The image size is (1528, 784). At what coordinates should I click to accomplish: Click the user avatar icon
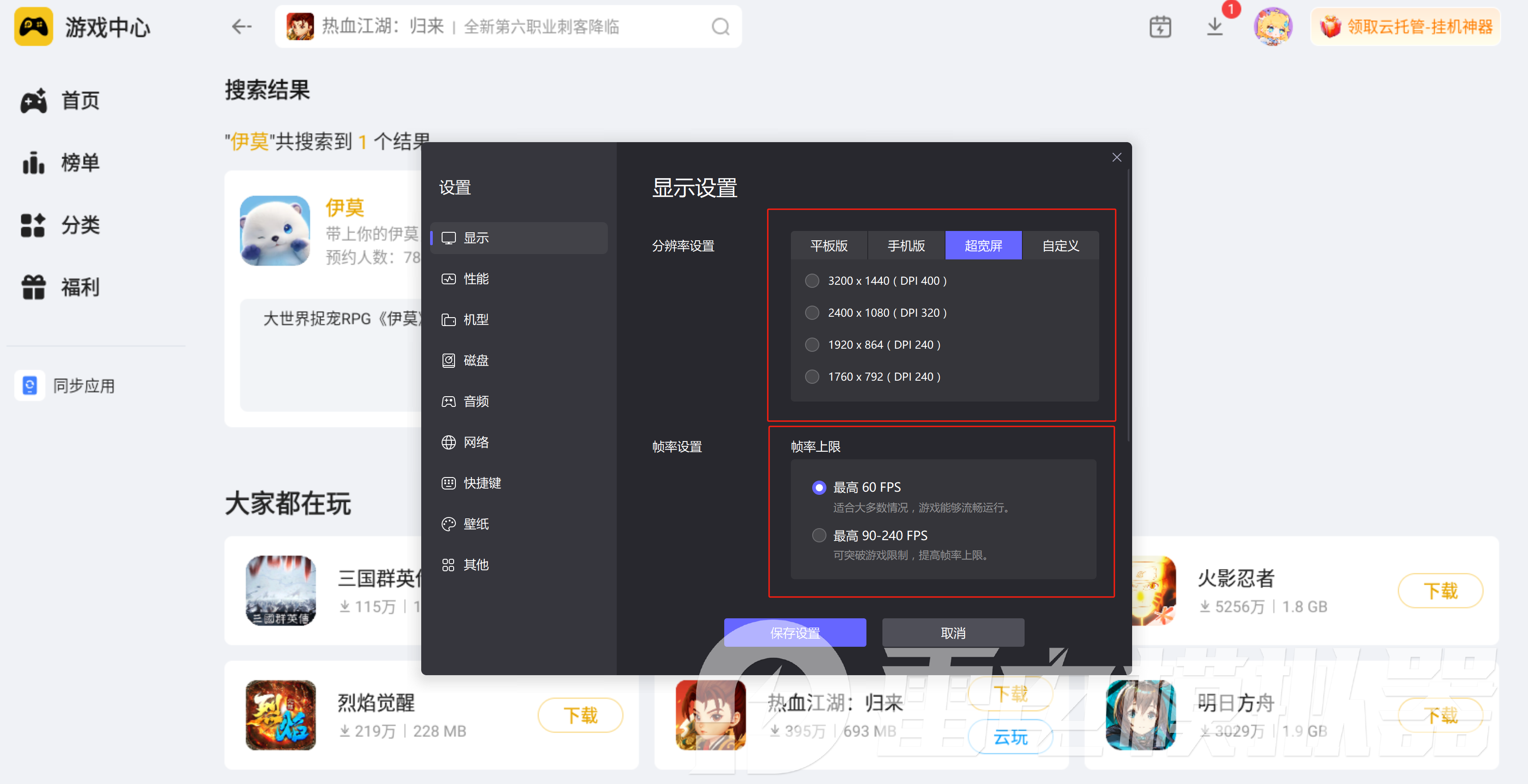tap(1273, 27)
